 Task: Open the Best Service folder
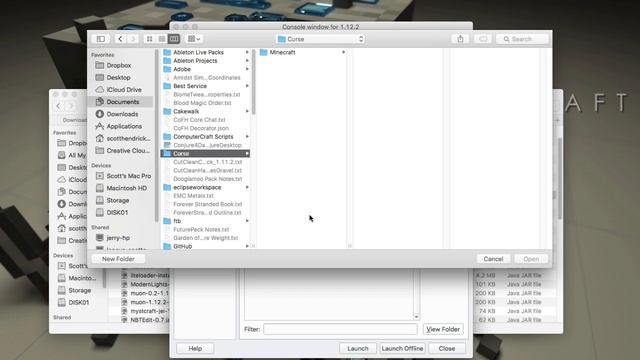(190, 86)
